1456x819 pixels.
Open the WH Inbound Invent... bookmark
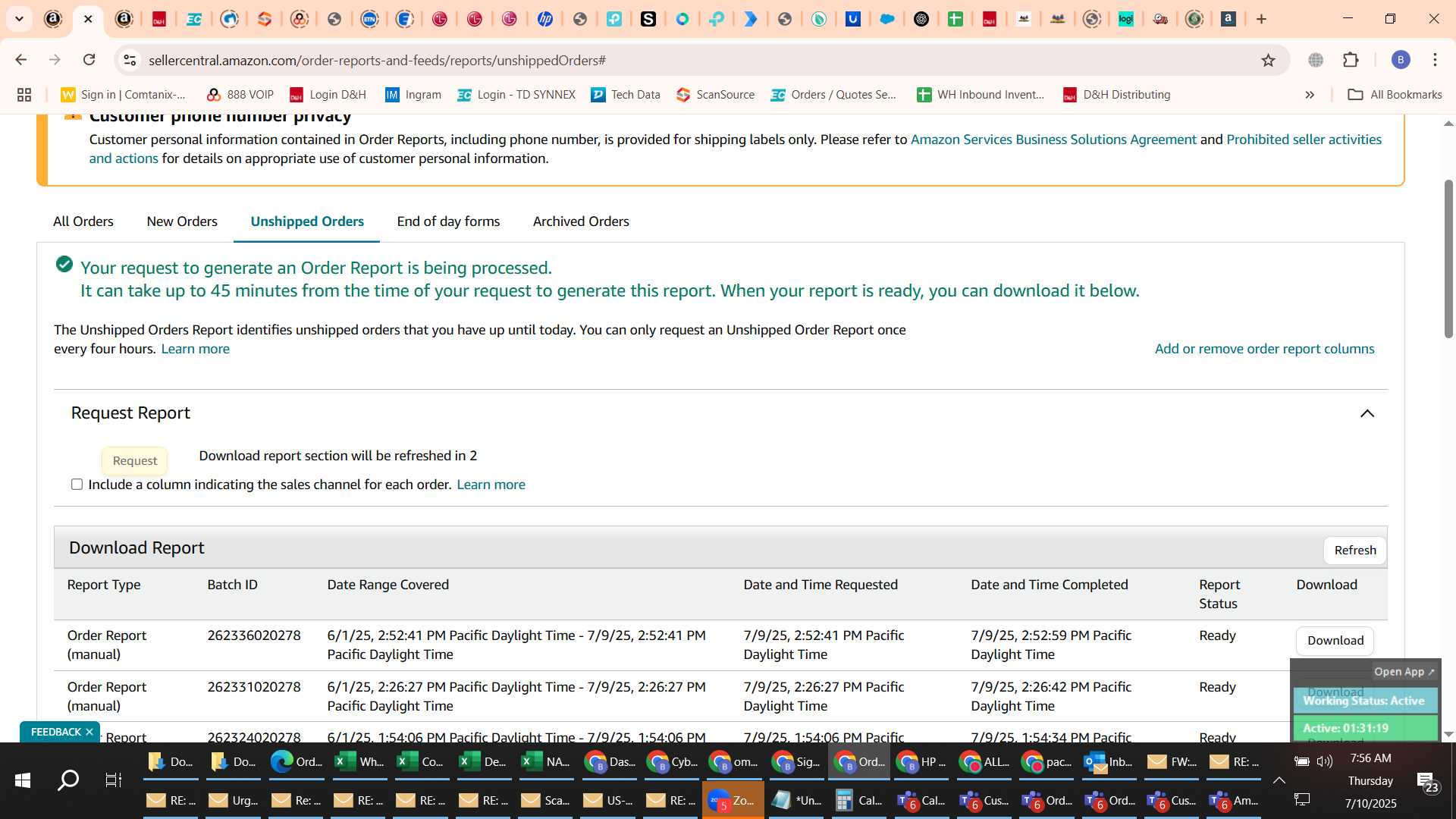[x=981, y=95]
